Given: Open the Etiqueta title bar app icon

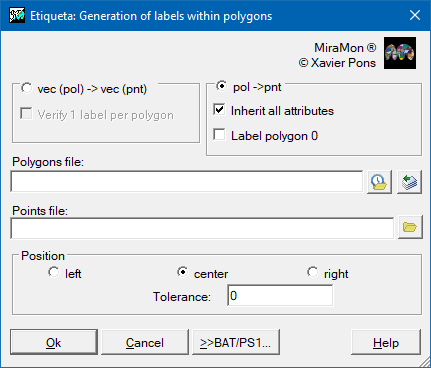Looking at the screenshot, I should coord(17,16).
